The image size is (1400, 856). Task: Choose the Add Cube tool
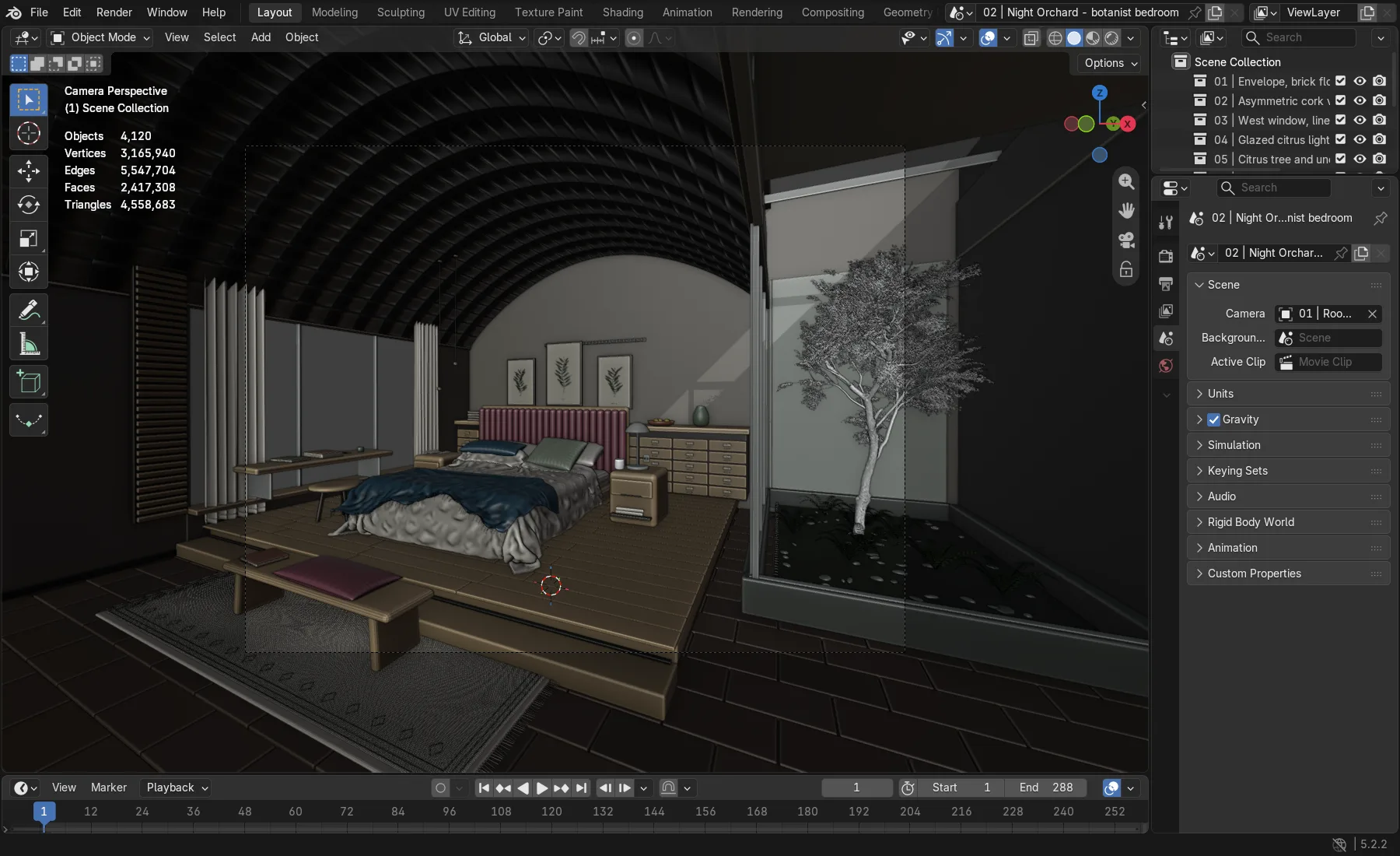click(x=29, y=382)
